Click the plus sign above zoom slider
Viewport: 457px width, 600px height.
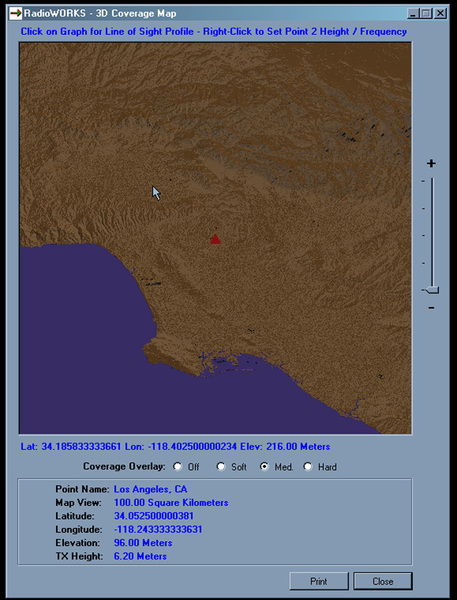(x=431, y=163)
